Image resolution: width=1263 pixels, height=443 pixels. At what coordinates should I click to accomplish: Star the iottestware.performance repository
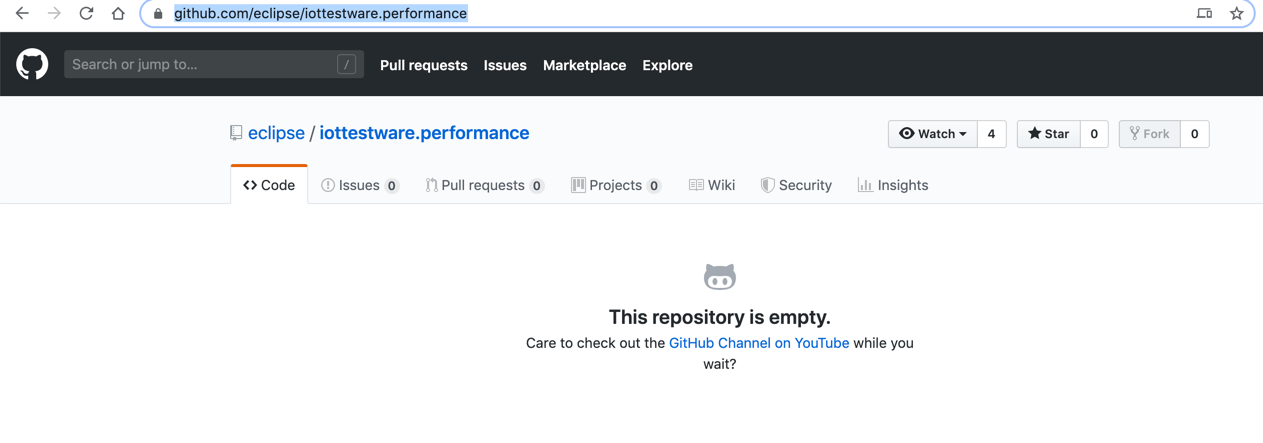tap(1048, 134)
